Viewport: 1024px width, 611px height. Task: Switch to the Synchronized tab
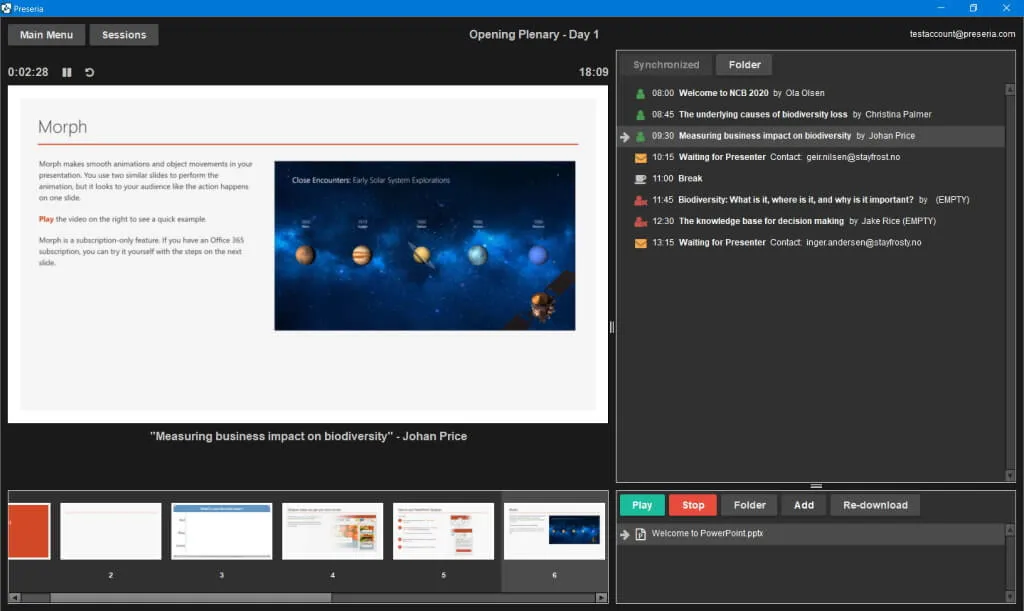[666, 65]
